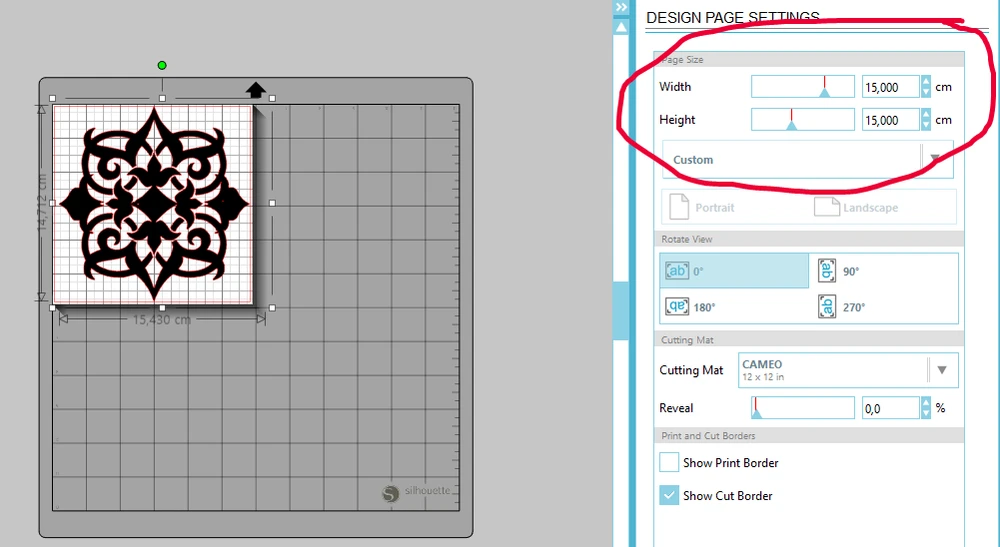Screen dimensions: 1000x547
Task: Click the panel scroll up arrow button
Action: coord(621,27)
